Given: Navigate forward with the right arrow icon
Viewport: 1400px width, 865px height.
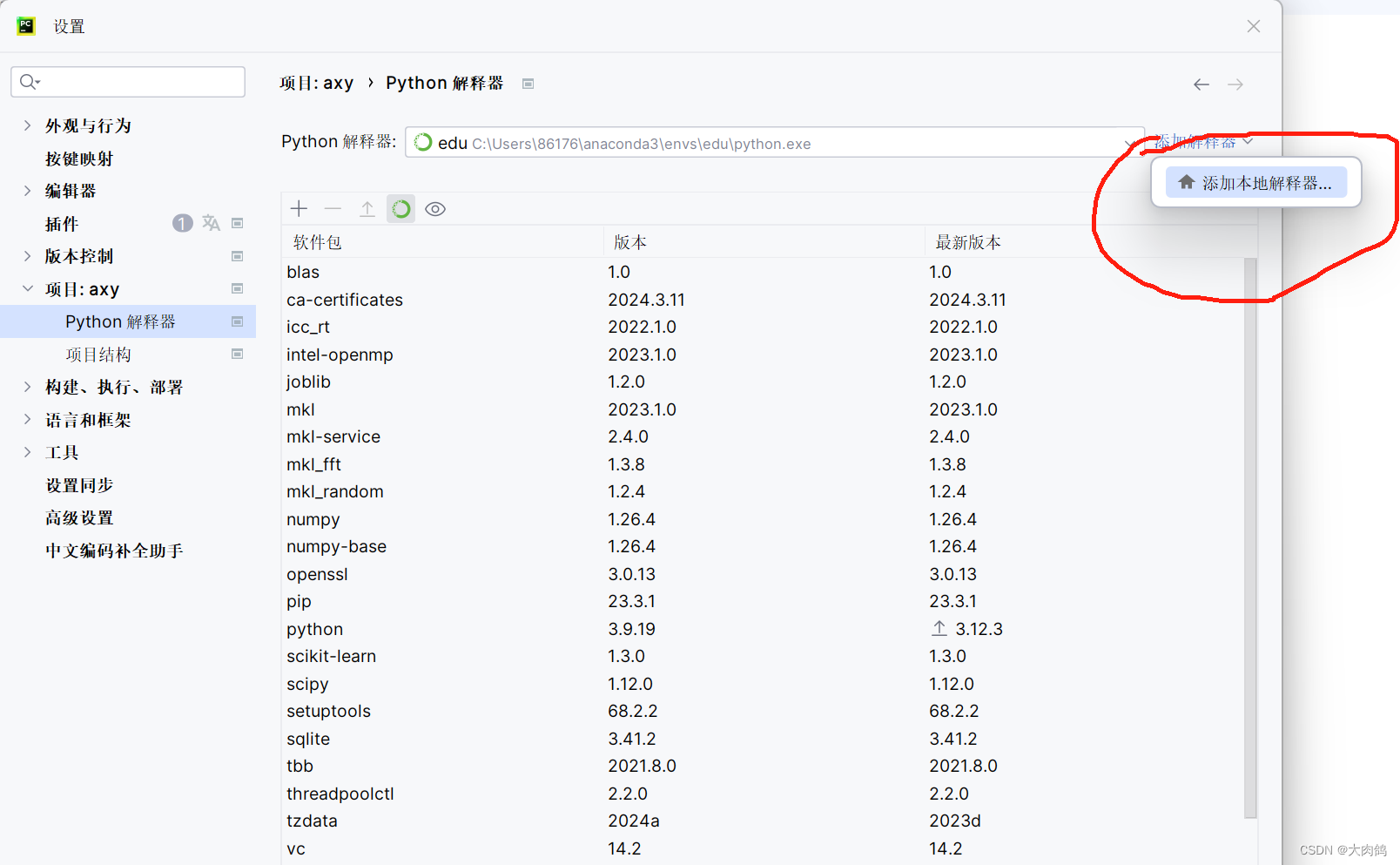Looking at the screenshot, I should pyautogui.click(x=1235, y=84).
